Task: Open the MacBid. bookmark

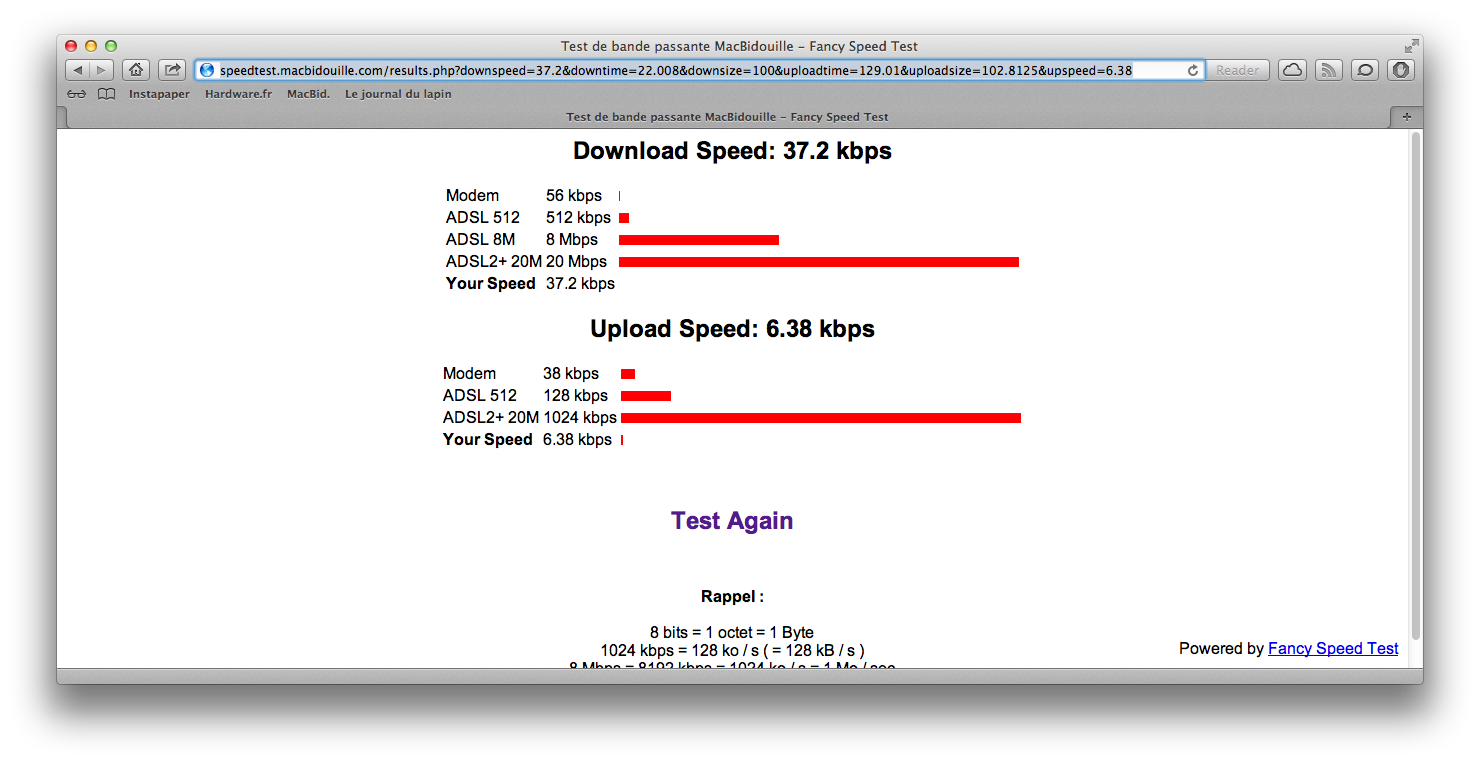Action: (x=308, y=94)
